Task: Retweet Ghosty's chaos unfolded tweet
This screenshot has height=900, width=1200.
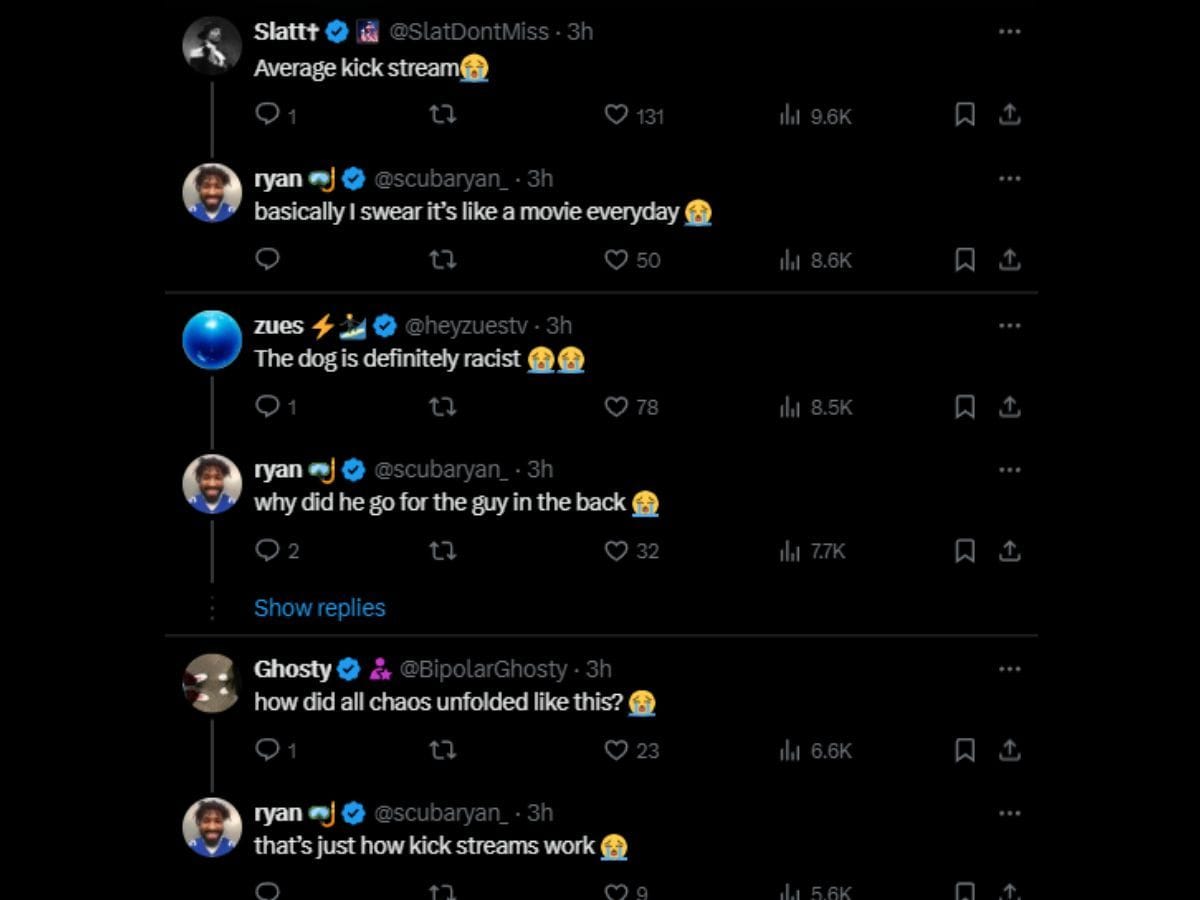Action: click(442, 750)
